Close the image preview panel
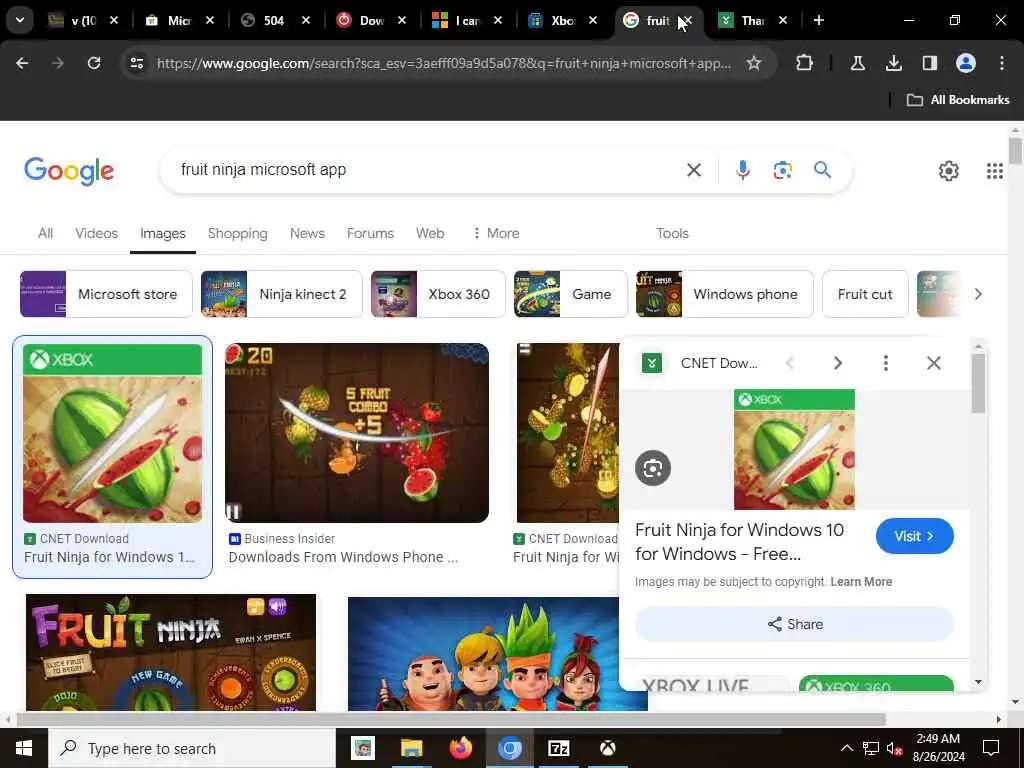Image resolution: width=1024 pixels, height=768 pixels. [933, 363]
